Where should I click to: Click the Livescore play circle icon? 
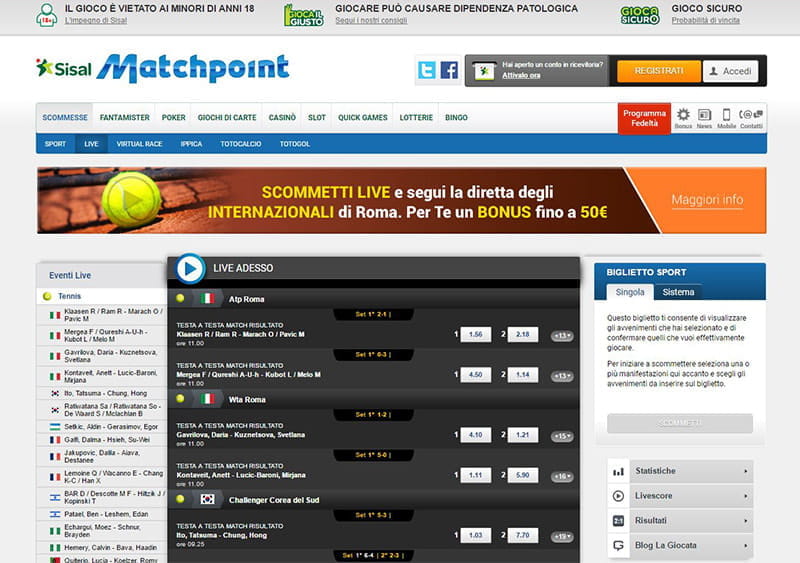point(618,496)
